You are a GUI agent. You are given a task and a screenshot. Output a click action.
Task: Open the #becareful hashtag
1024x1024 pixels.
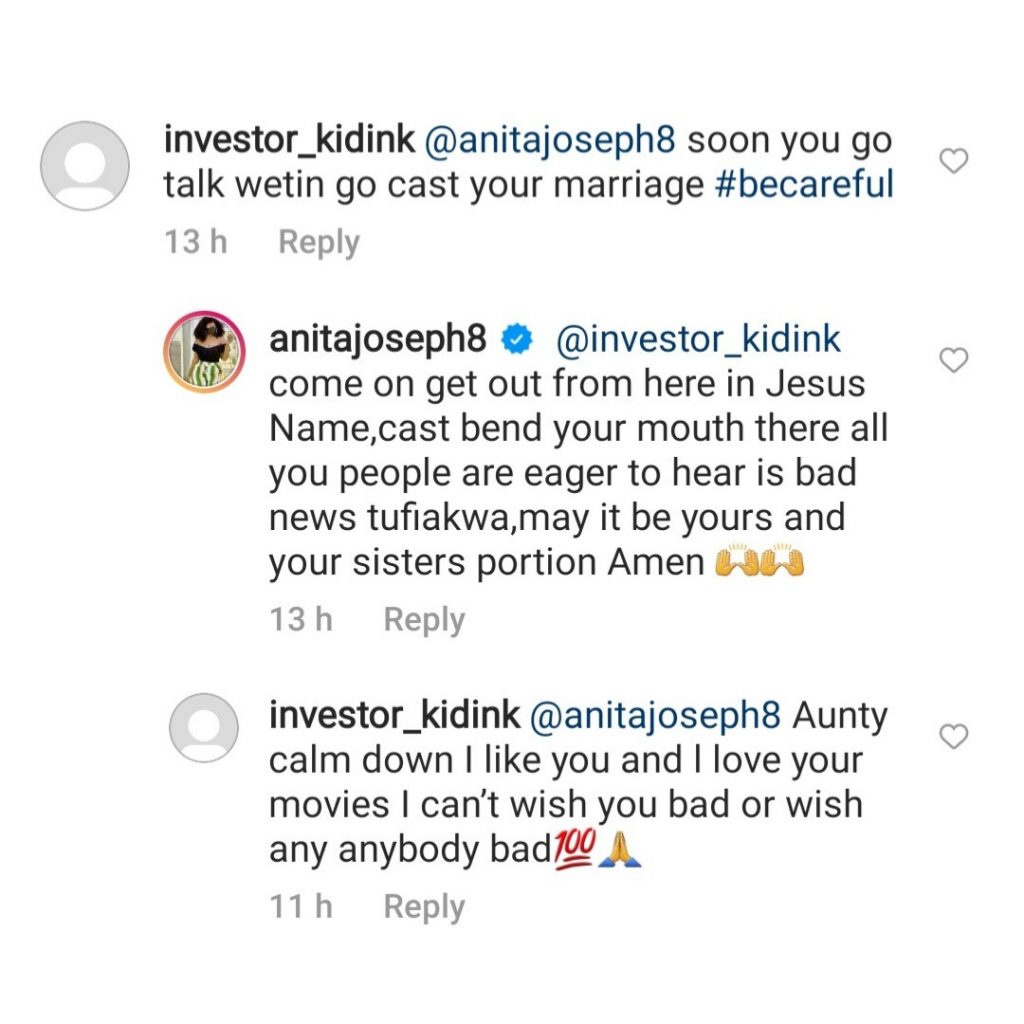point(805,187)
